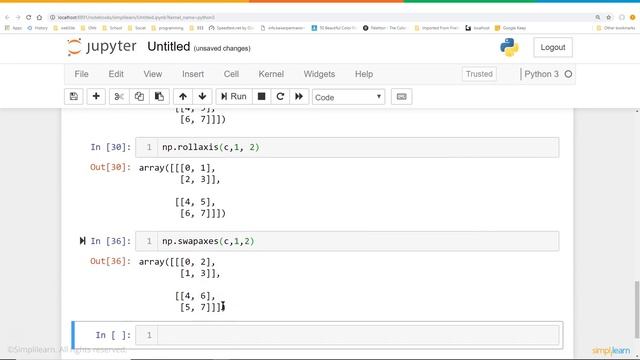640x360 pixels.
Task: Open the Insert menu
Action: click(193, 74)
